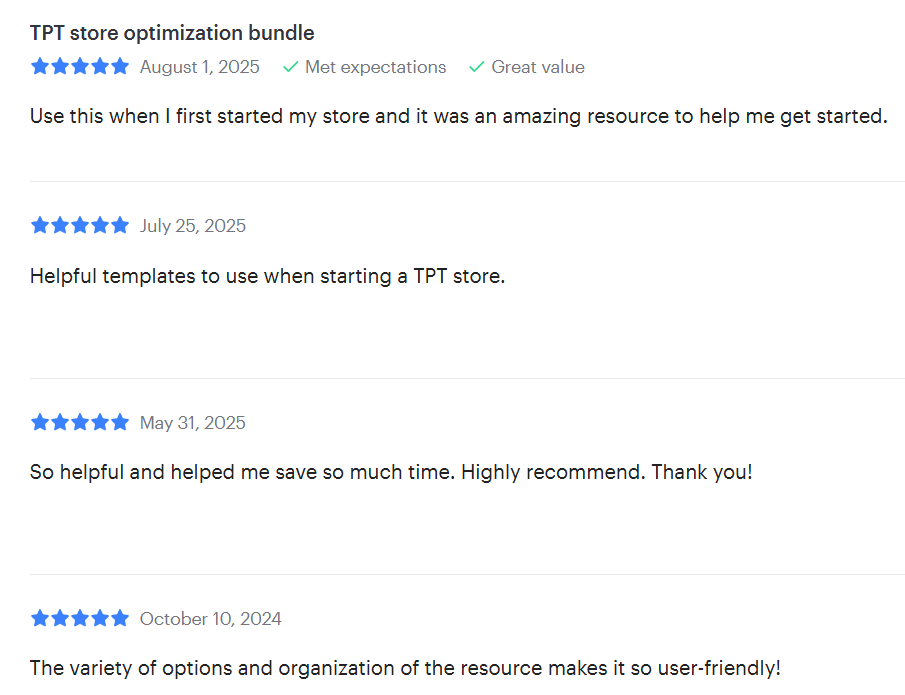Click the first star of the October 10 review
This screenshot has width=905, height=695.
[x=40, y=618]
